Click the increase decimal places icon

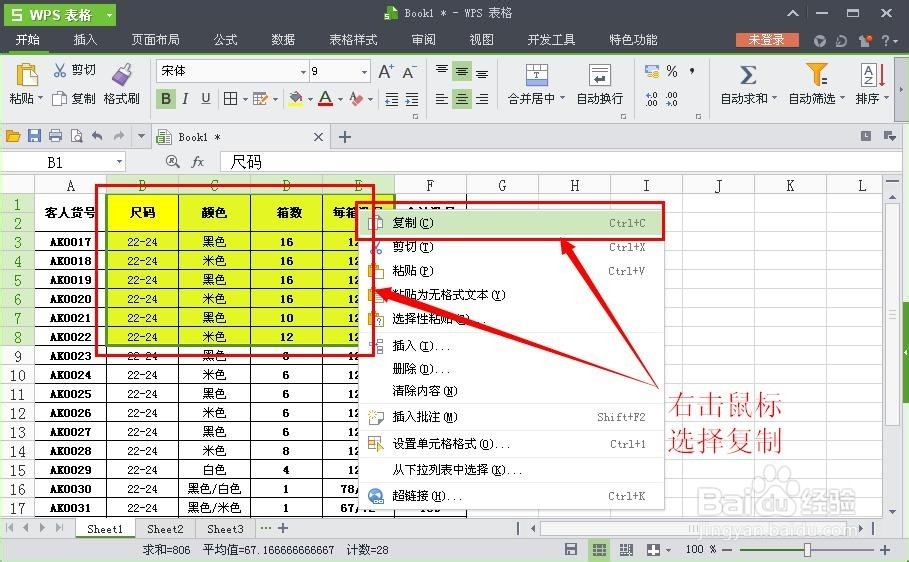point(652,99)
